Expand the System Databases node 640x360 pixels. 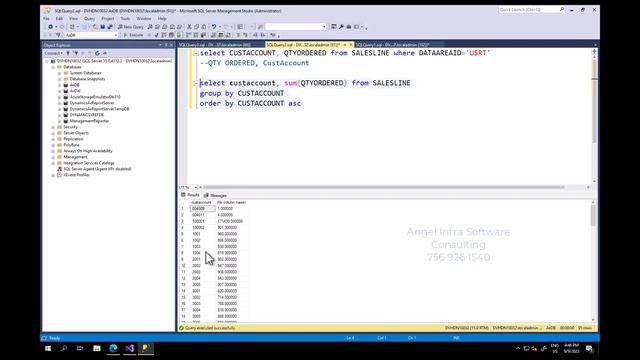[x=60, y=73]
